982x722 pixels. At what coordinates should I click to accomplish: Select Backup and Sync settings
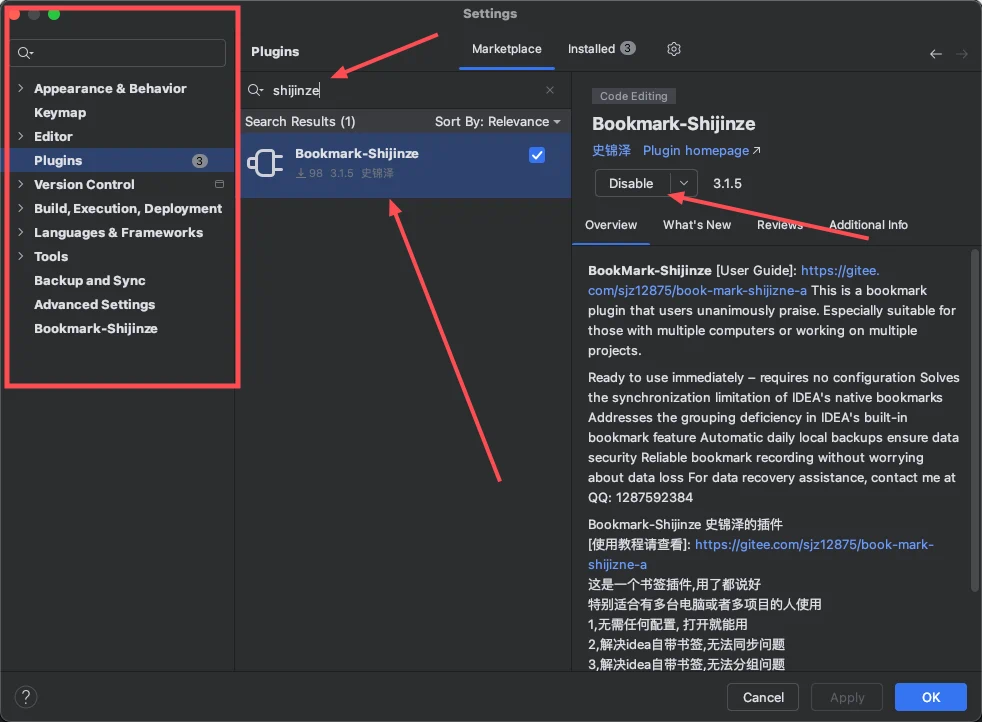click(90, 281)
